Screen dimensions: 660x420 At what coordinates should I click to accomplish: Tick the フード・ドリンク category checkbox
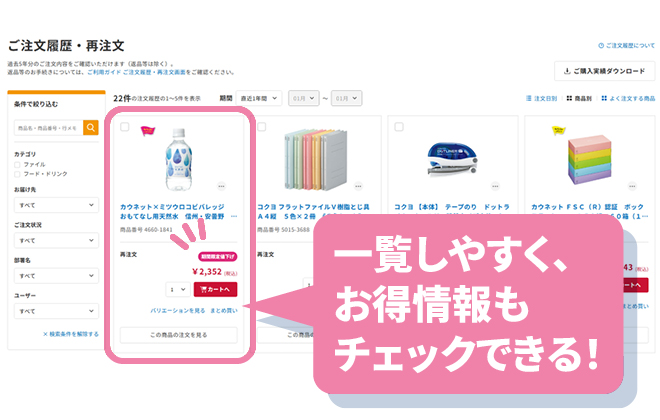tap(19, 174)
